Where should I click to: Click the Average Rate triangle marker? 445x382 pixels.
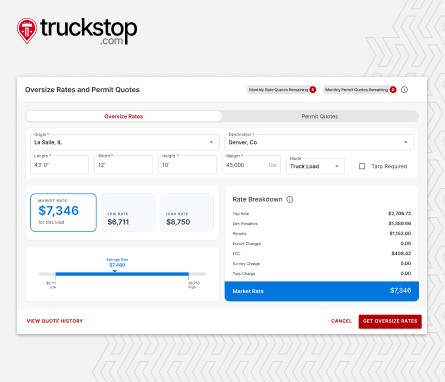(x=115, y=271)
